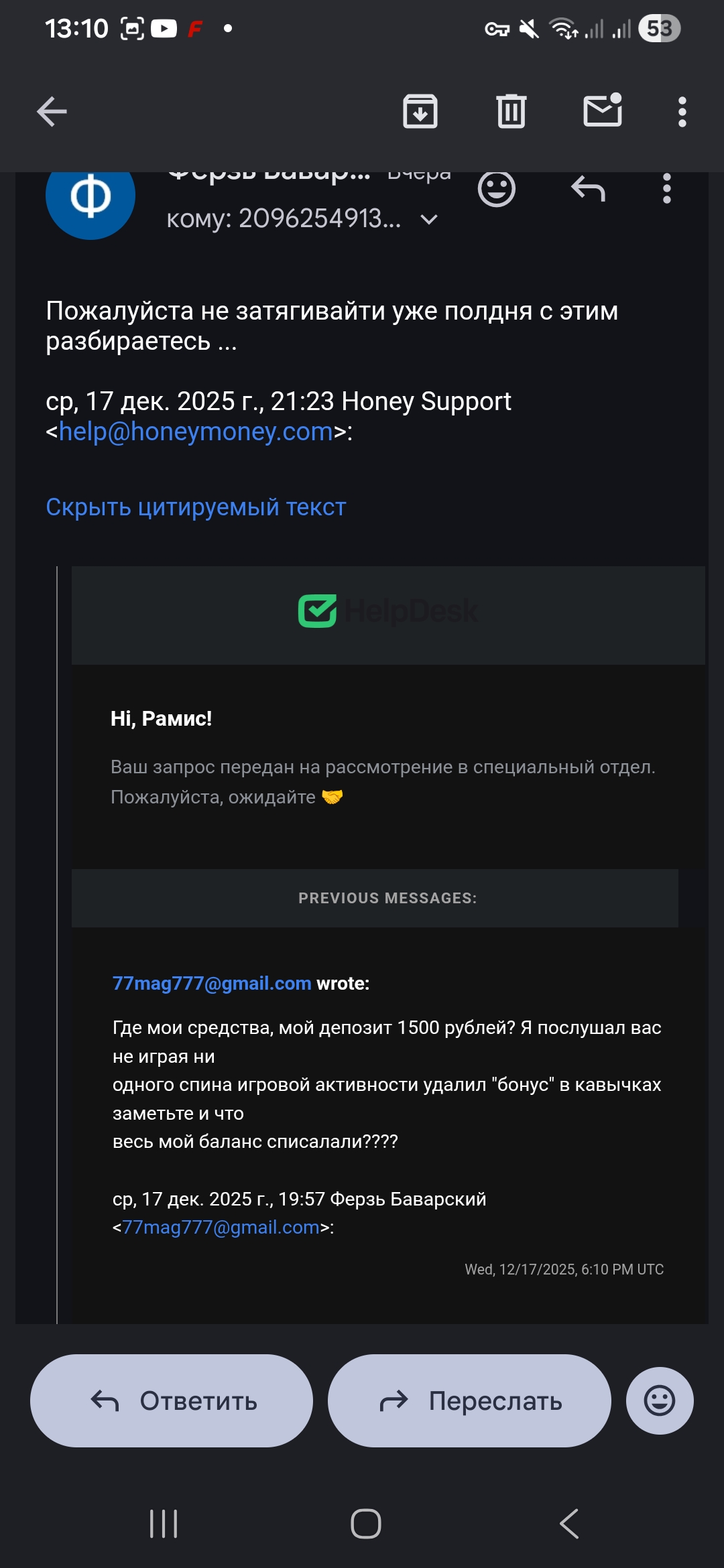Mark the email as unread
This screenshot has height=1568, width=724.
603,111
